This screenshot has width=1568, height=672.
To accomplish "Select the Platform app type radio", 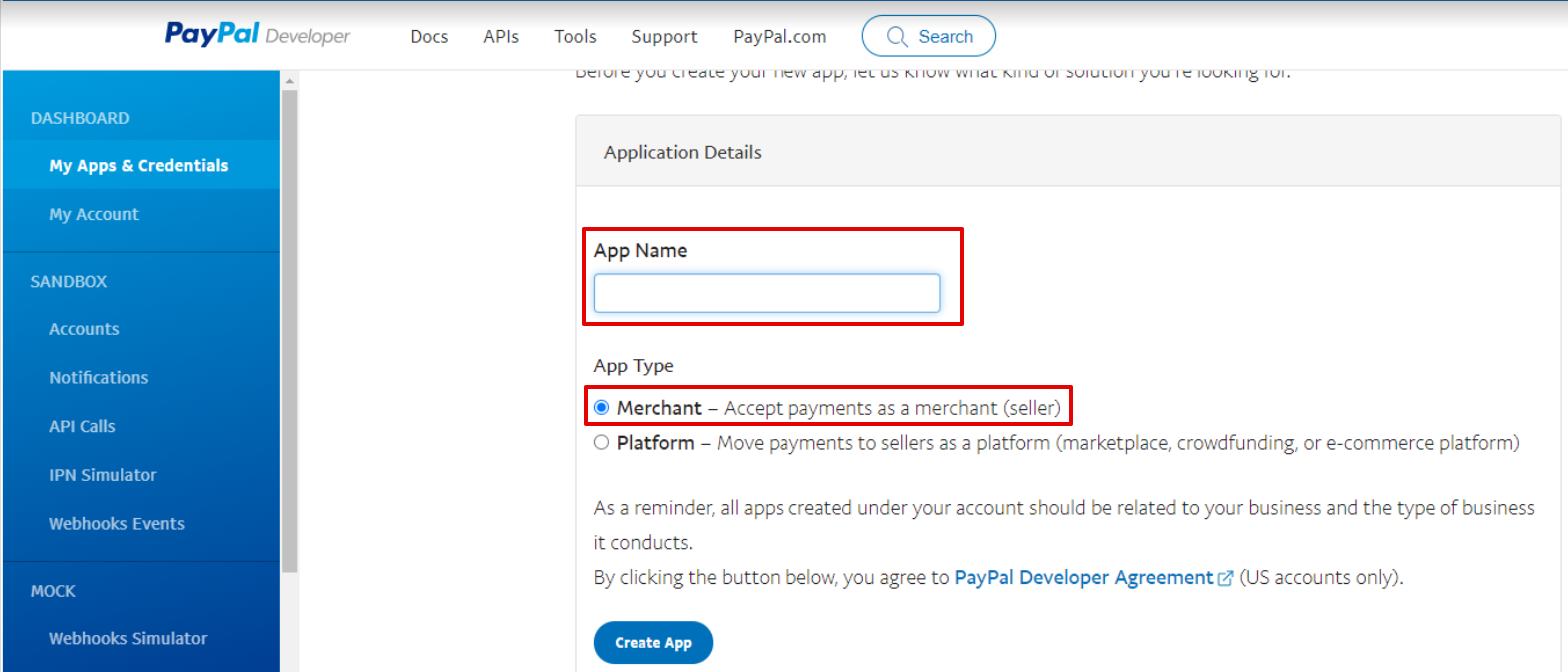I will point(601,442).
